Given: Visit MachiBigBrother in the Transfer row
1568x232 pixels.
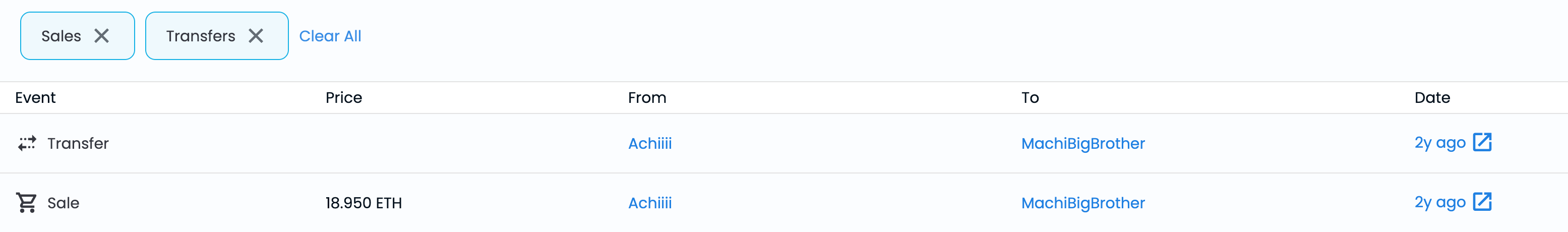Looking at the screenshot, I should [x=1082, y=143].
